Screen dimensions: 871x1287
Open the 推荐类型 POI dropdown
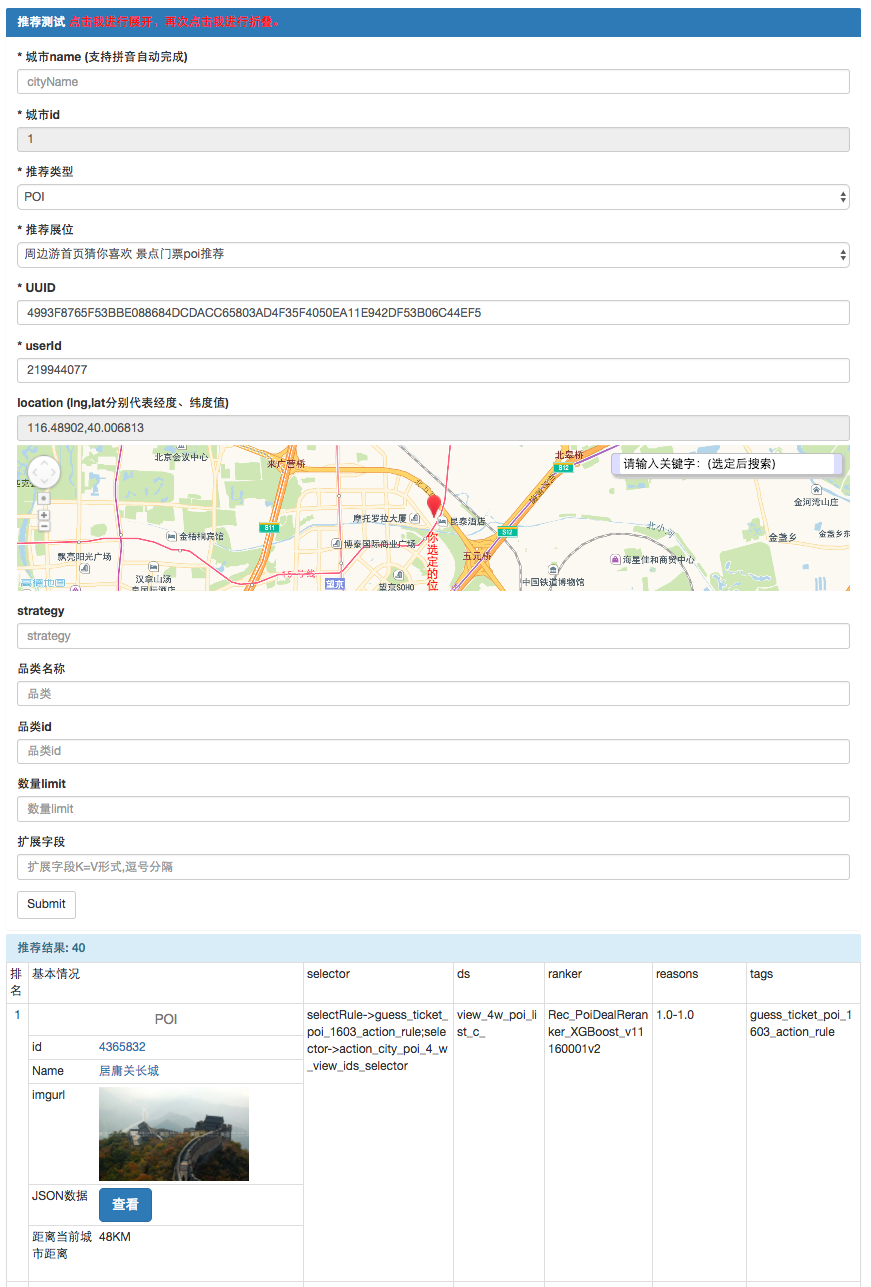pyautogui.click(x=433, y=197)
